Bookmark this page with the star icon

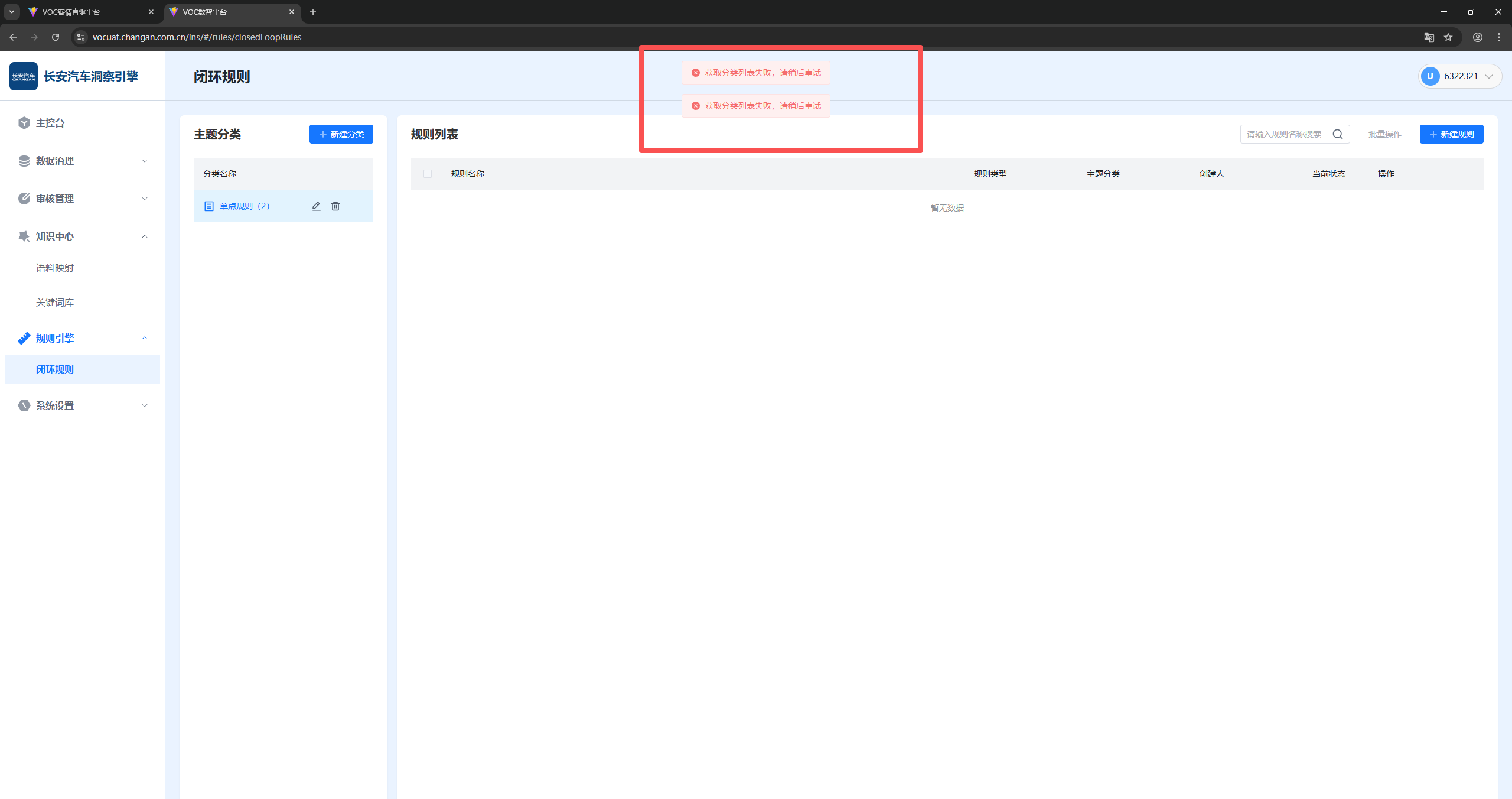[1448, 37]
